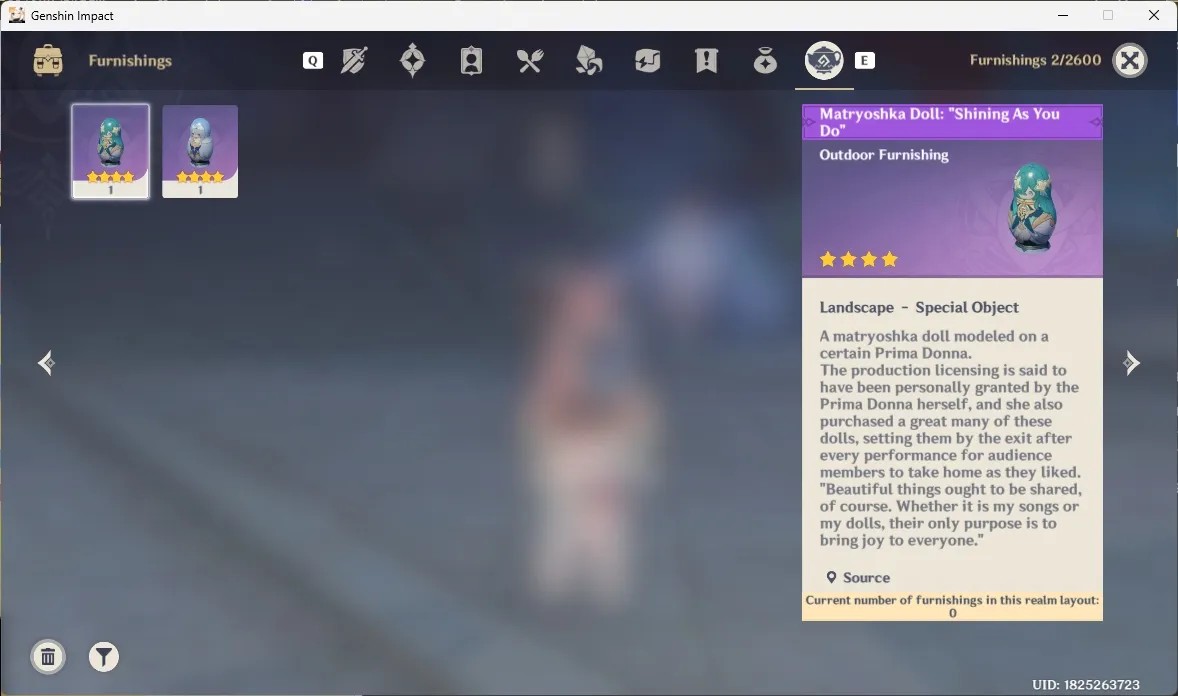Switch to the Artifacts tab
The height and width of the screenshot is (696, 1178).
click(x=412, y=61)
